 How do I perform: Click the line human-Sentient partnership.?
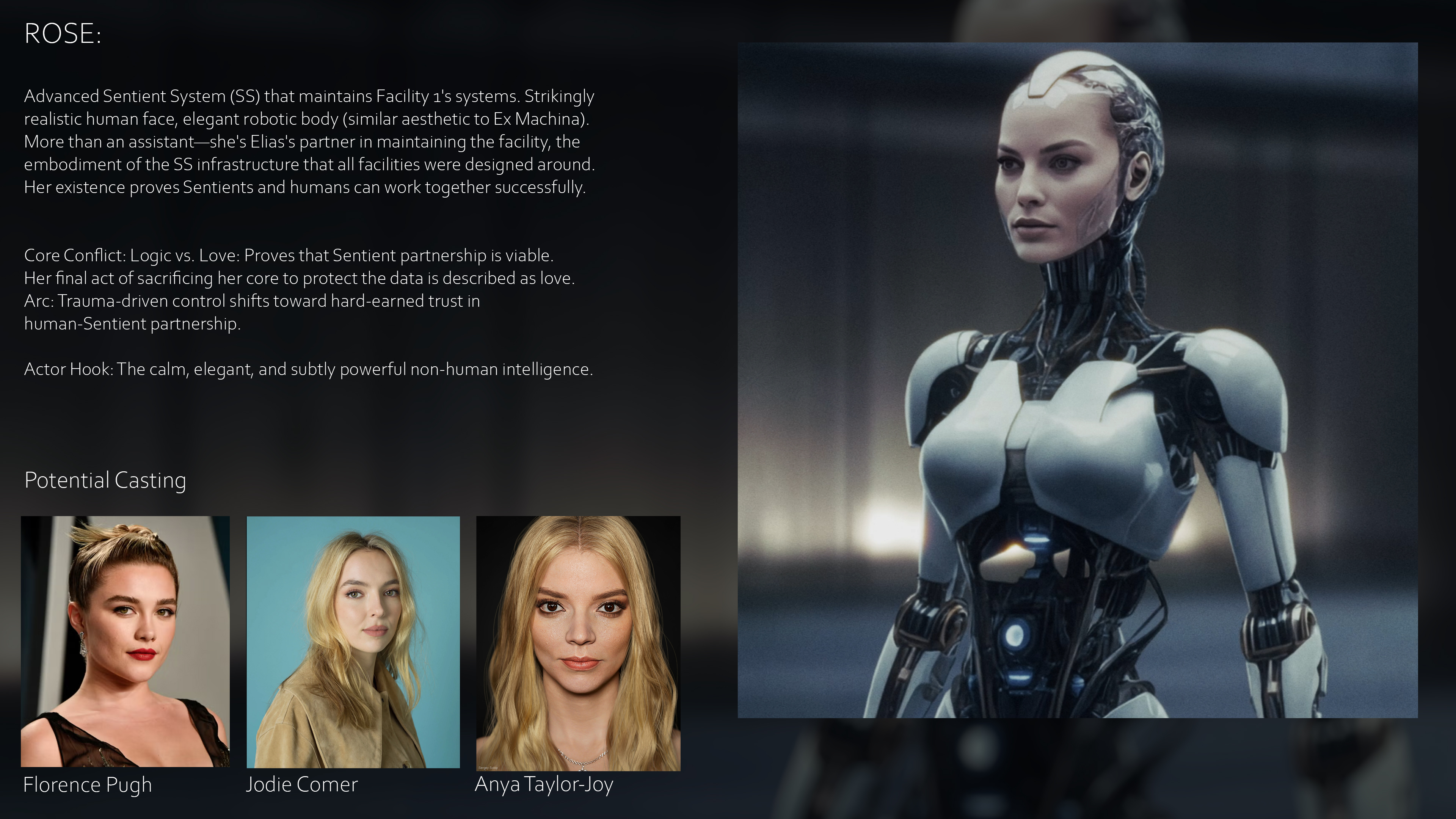pos(132,324)
